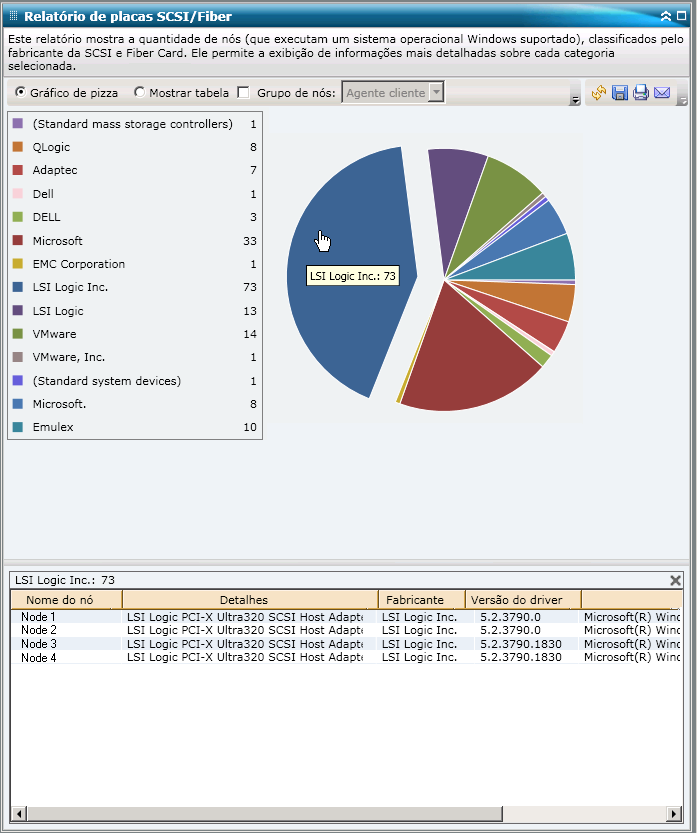Click the Emulex legend label
This screenshot has height=833, width=699.
click(53, 427)
